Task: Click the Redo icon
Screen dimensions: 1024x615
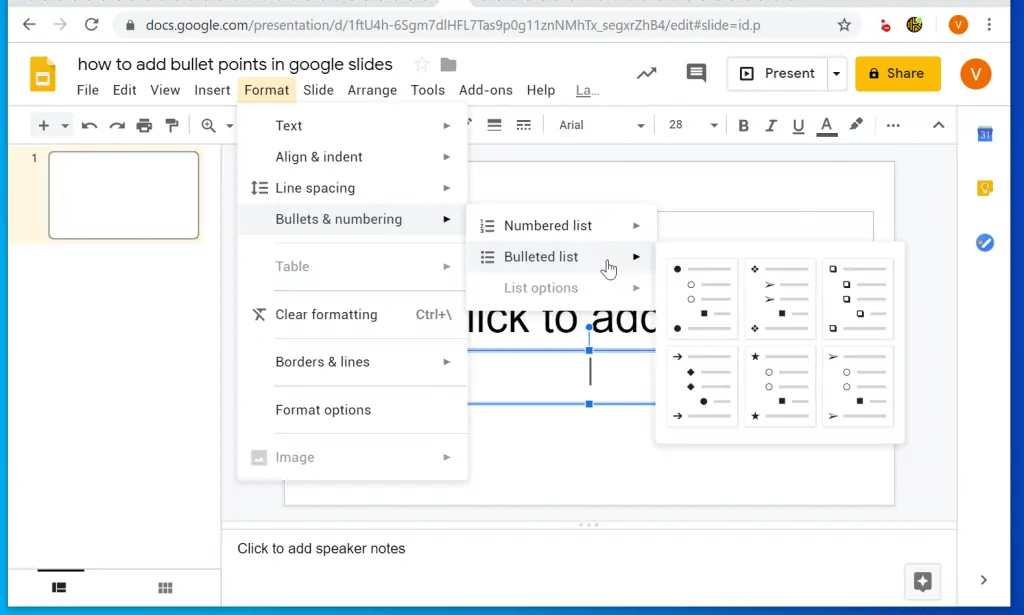Action: [x=117, y=125]
